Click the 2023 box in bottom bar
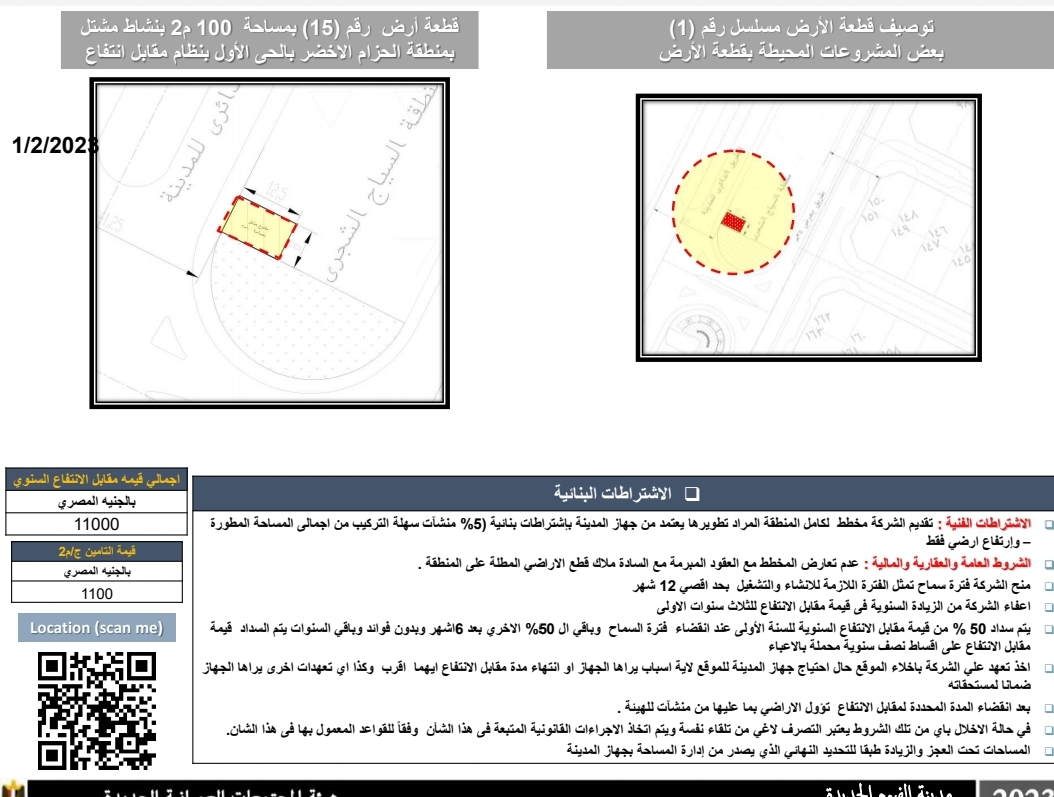The height and width of the screenshot is (797, 1054). click(x=1015, y=790)
